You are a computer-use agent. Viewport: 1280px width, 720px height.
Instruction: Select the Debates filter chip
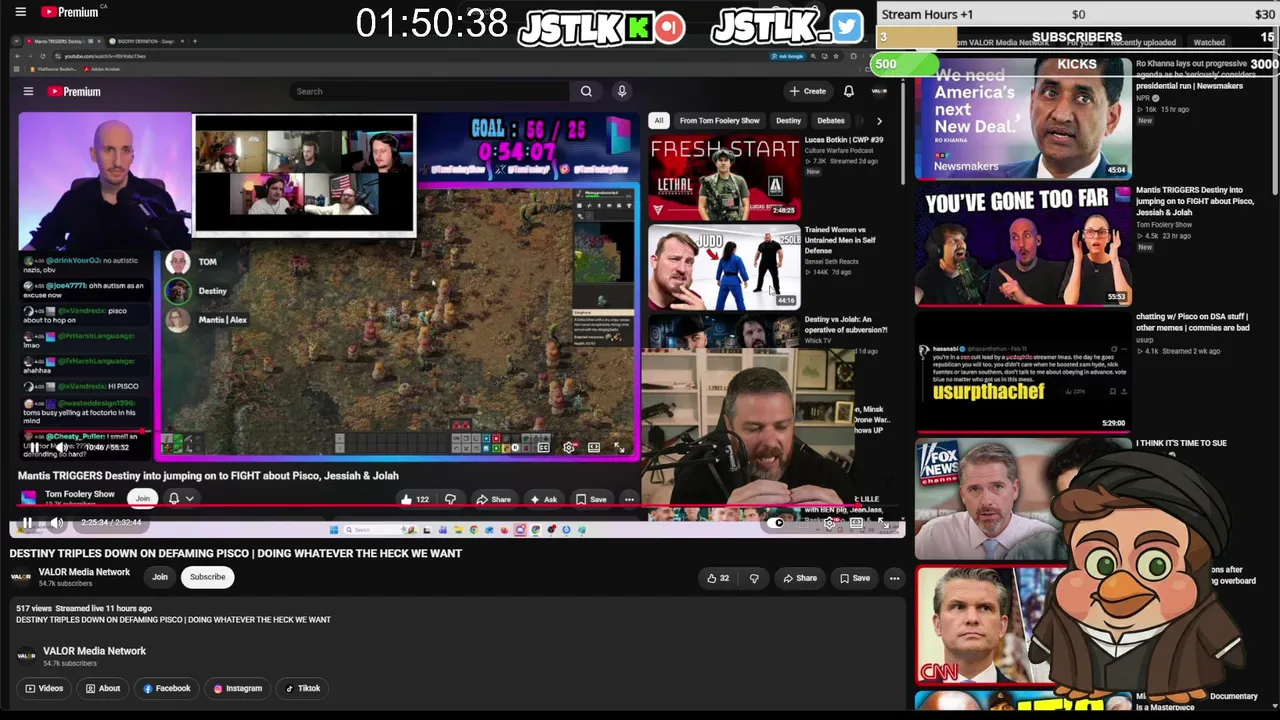831,121
